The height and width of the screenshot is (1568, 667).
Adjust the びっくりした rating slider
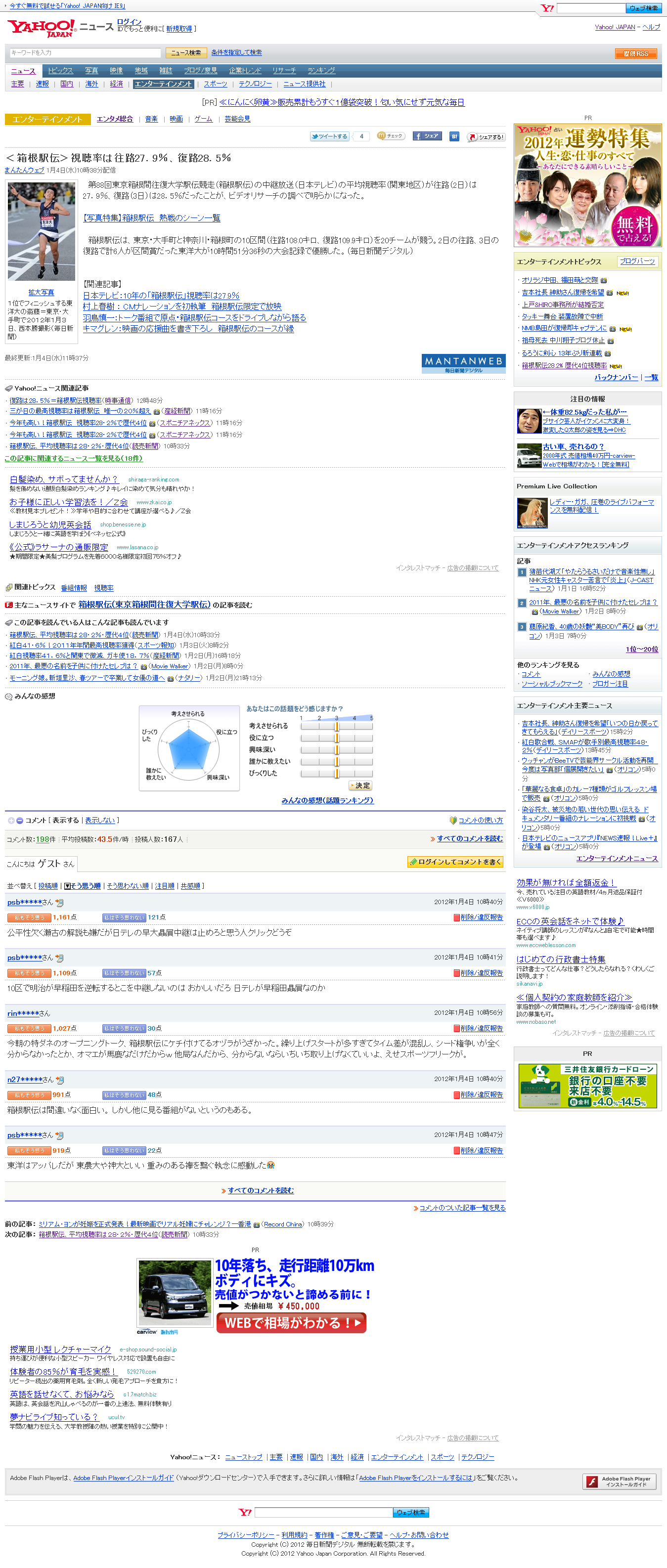click(x=337, y=774)
